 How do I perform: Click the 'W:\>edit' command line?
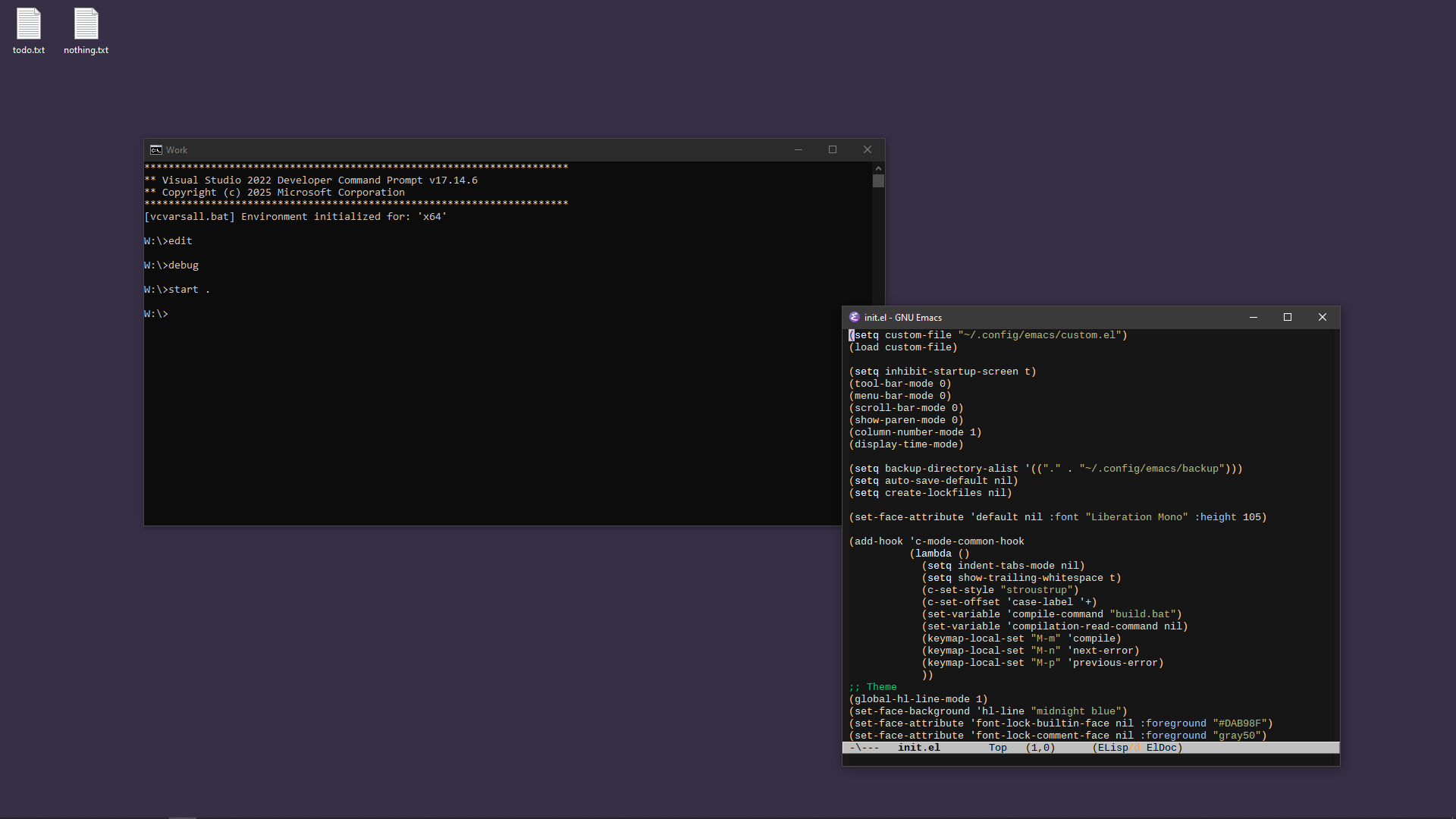pos(168,241)
